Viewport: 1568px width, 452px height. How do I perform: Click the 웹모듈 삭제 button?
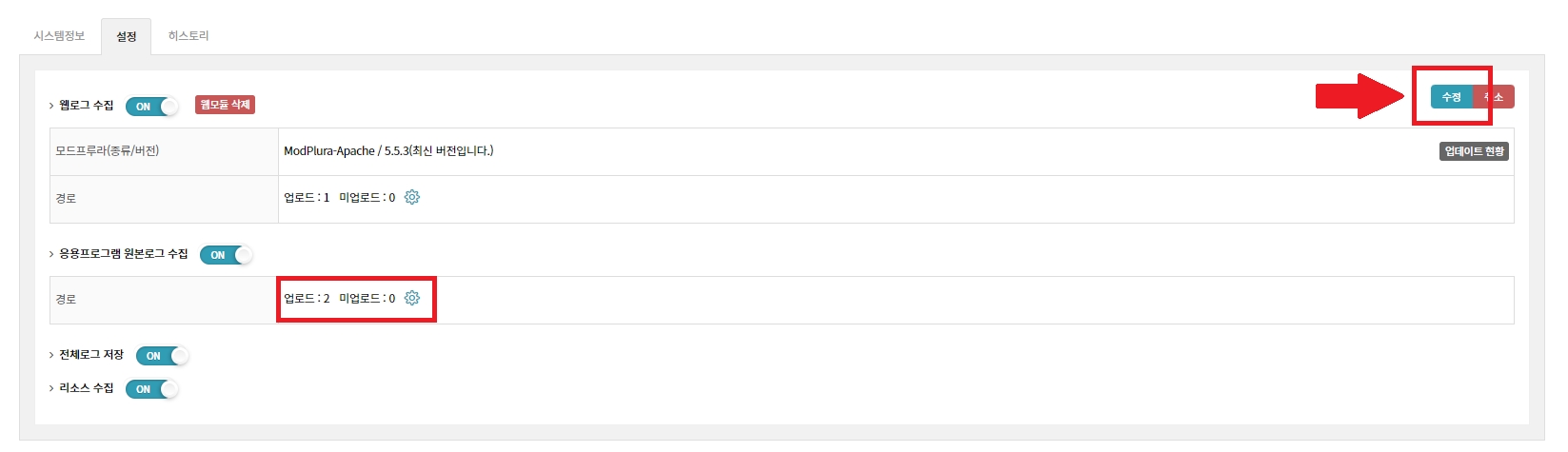pyautogui.click(x=226, y=105)
